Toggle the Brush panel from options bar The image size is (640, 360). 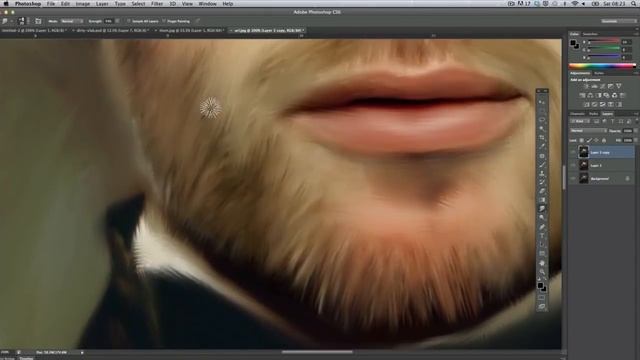(x=38, y=21)
